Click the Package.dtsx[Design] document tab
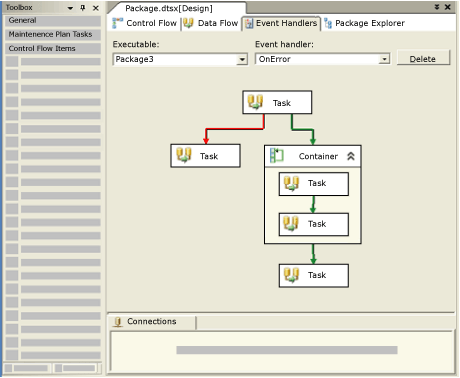Image resolution: width=460 pixels, height=378 pixels. click(x=169, y=8)
